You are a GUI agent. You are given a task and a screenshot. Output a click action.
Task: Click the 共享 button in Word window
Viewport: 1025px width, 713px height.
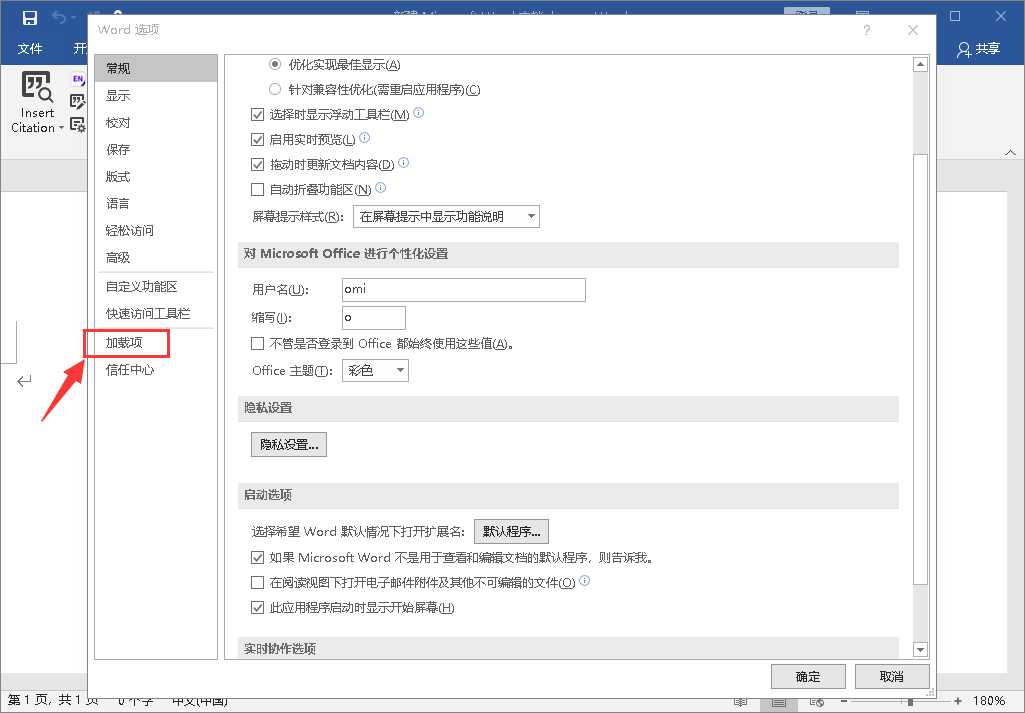(x=979, y=50)
